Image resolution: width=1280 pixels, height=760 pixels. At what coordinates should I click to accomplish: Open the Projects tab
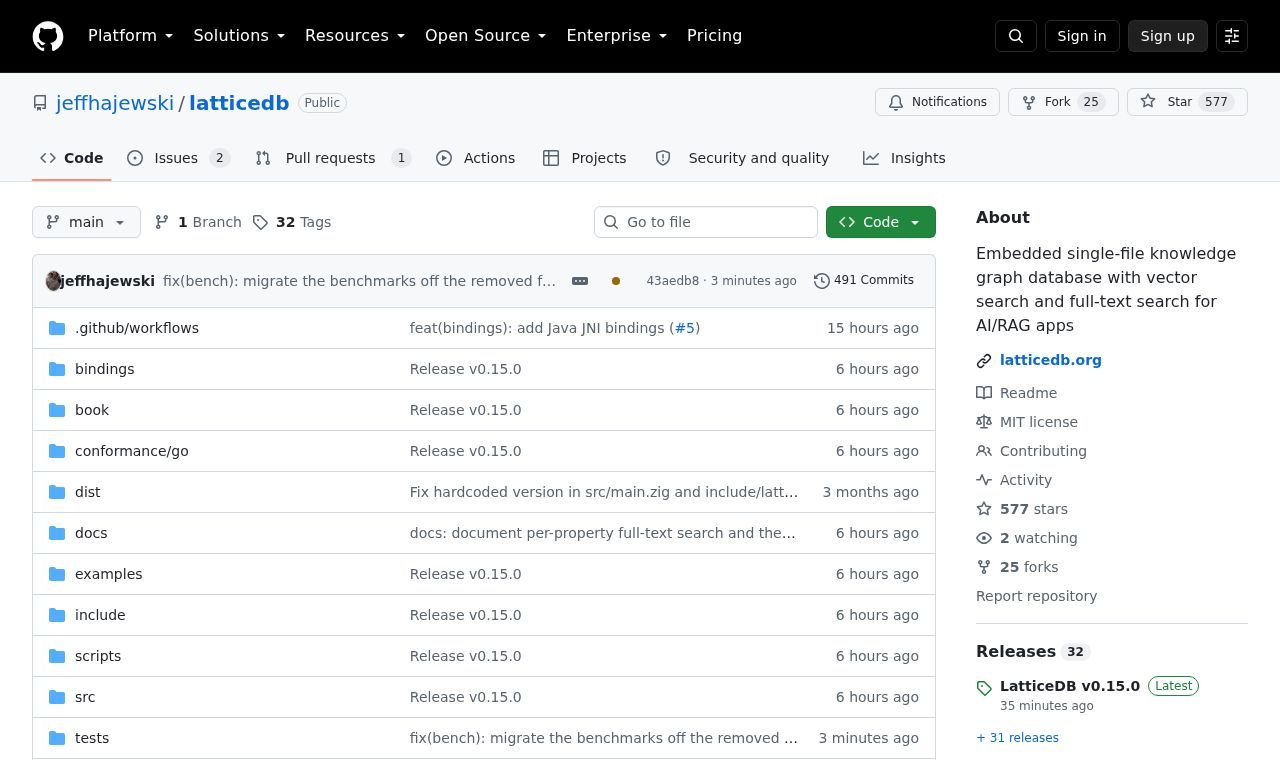click(585, 158)
